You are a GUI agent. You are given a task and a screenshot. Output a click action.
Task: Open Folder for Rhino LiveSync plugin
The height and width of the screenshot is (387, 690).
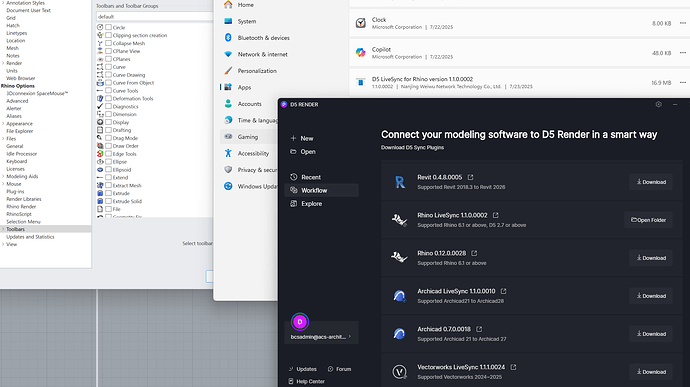pos(648,220)
